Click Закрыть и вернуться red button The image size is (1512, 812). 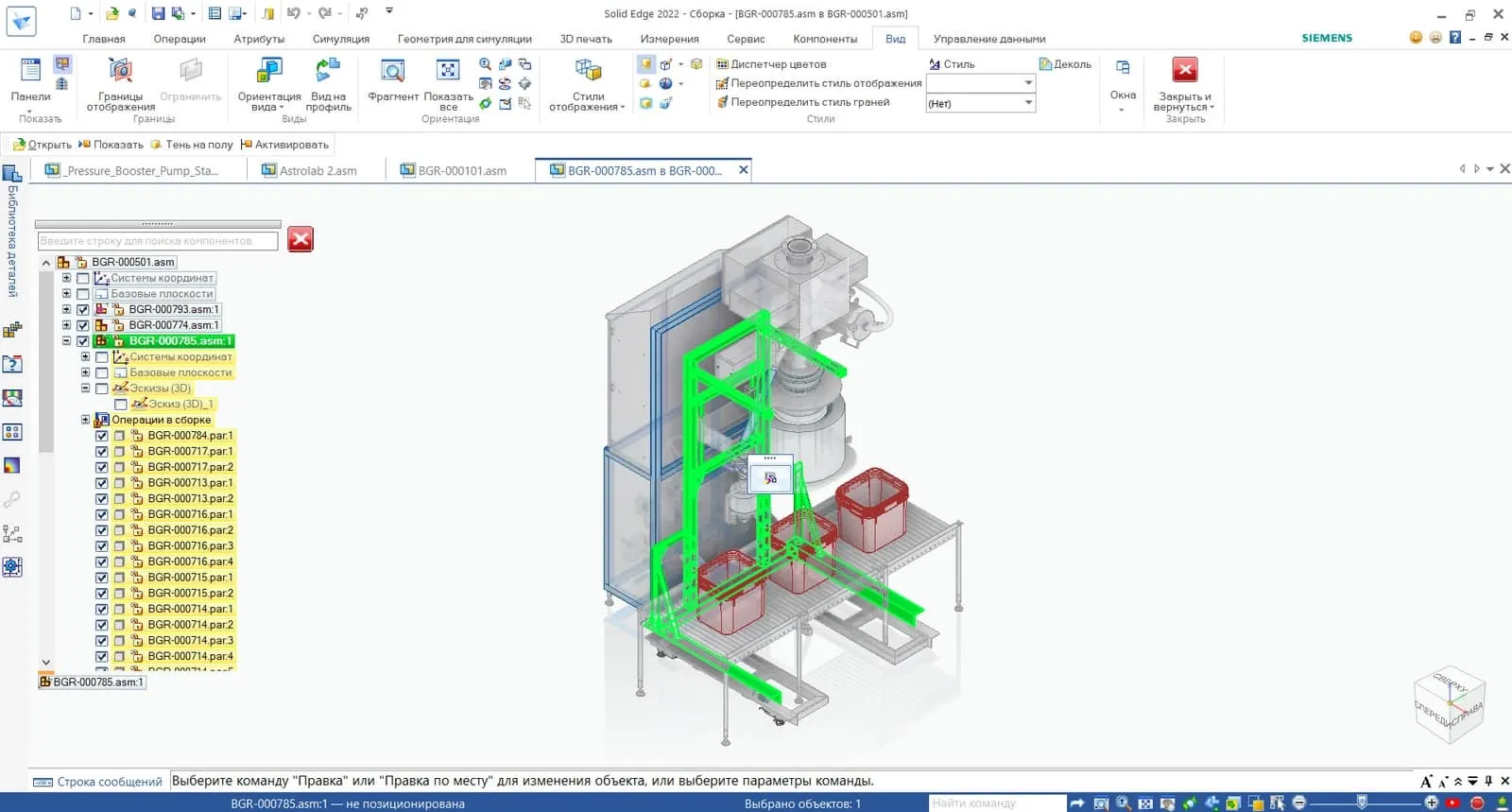tap(1184, 70)
